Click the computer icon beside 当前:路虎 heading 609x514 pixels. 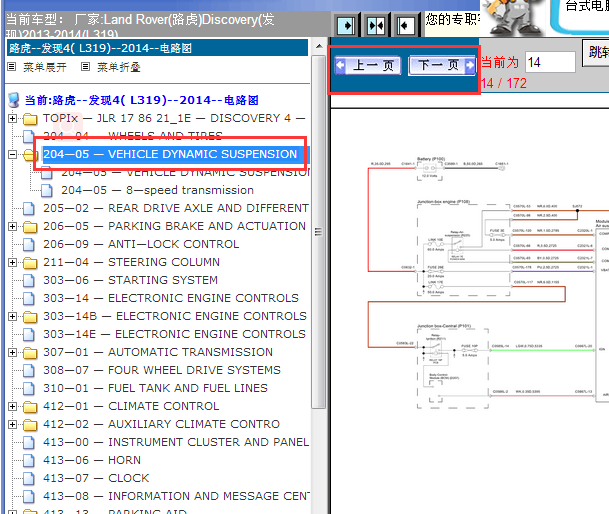(x=14, y=100)
